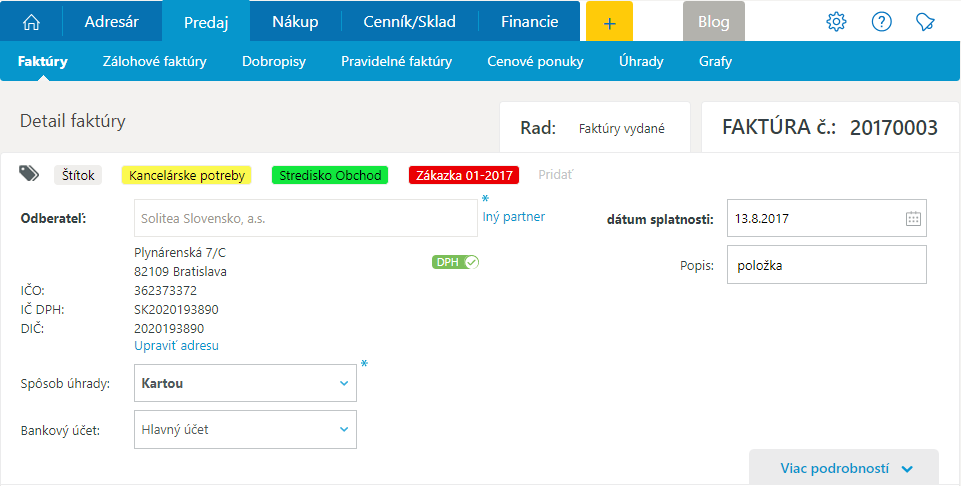The image size is (961, 486).
Task: Open the Cenník/Sklad menu tab
Action: (x=408, y=21)
